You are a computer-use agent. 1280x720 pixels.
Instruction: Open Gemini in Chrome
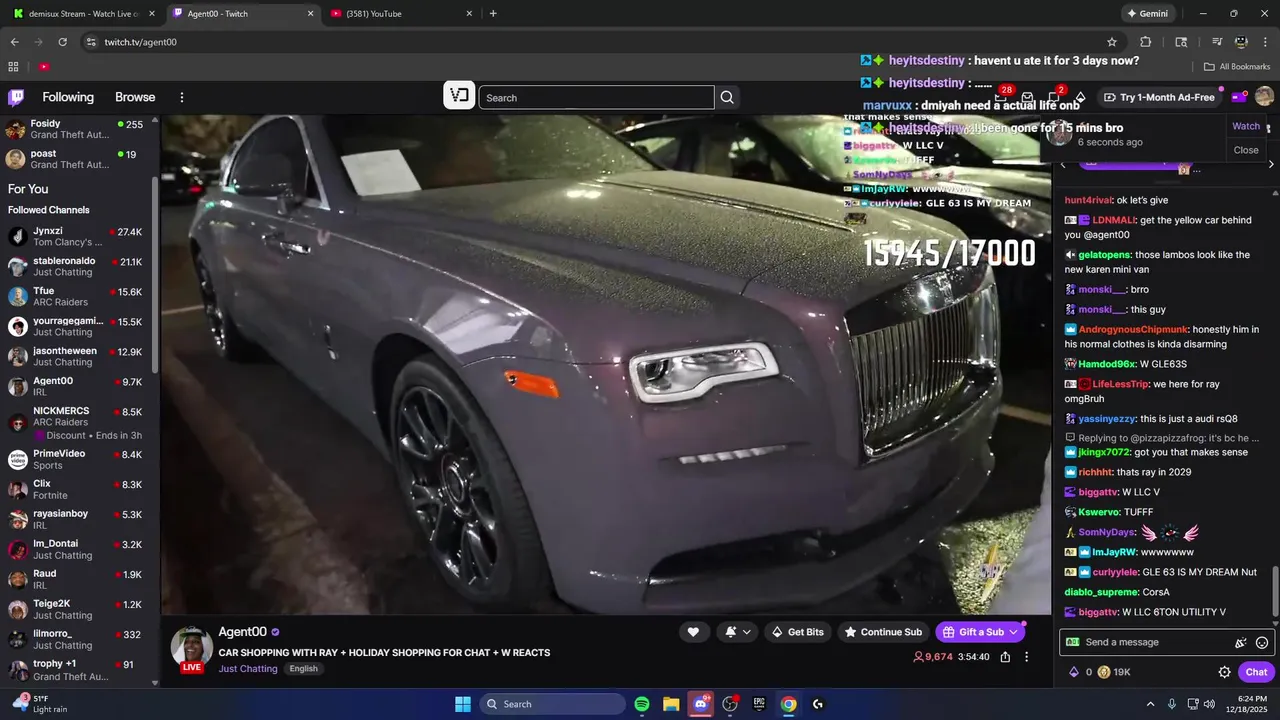click(x=1147, y=13)
